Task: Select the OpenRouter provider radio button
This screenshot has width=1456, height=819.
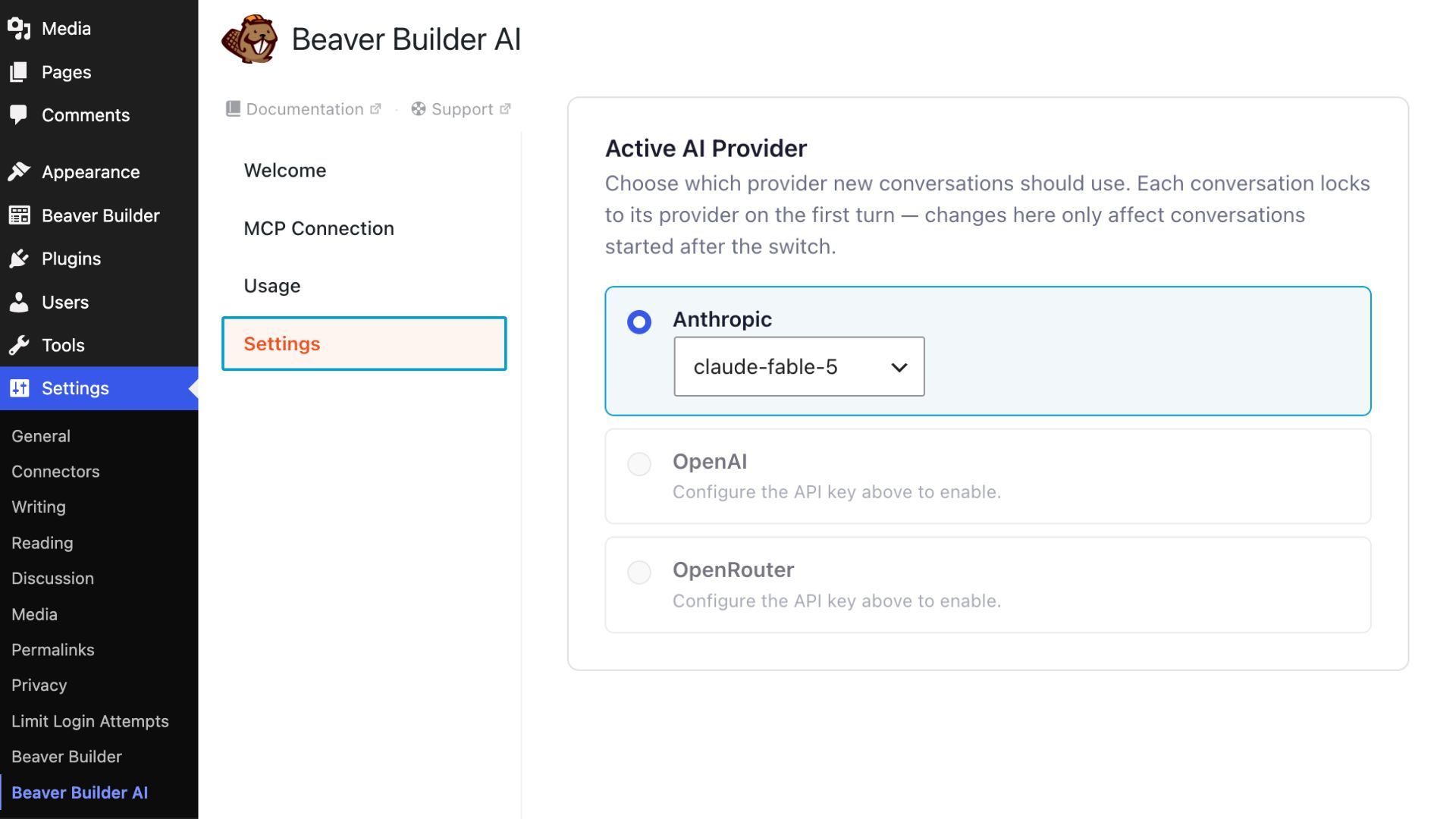Action: coord(639,572)
